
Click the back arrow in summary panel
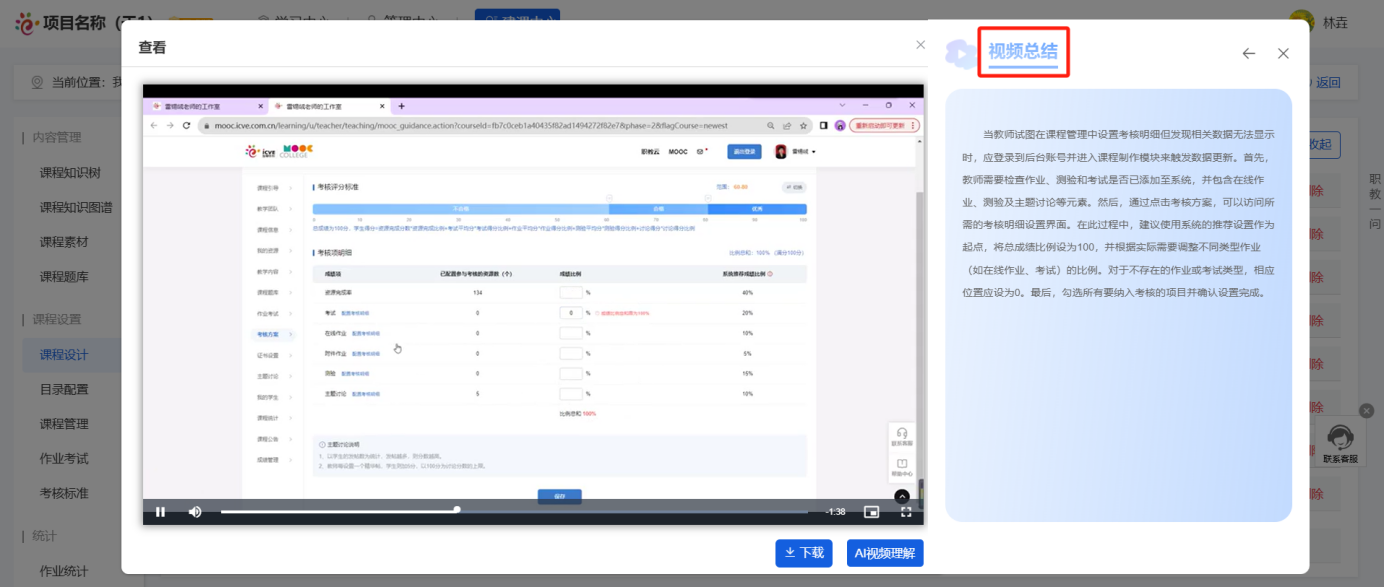tap(1248, 54)
